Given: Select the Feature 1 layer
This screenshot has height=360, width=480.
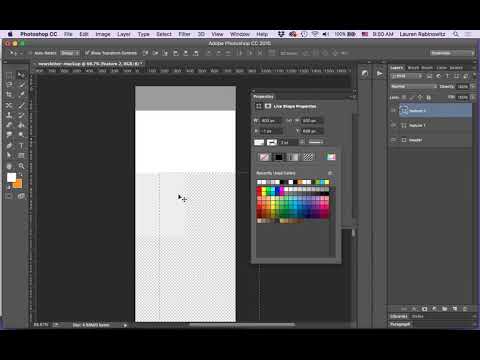Looking at the screenshot, I should [x=435, y=125].
